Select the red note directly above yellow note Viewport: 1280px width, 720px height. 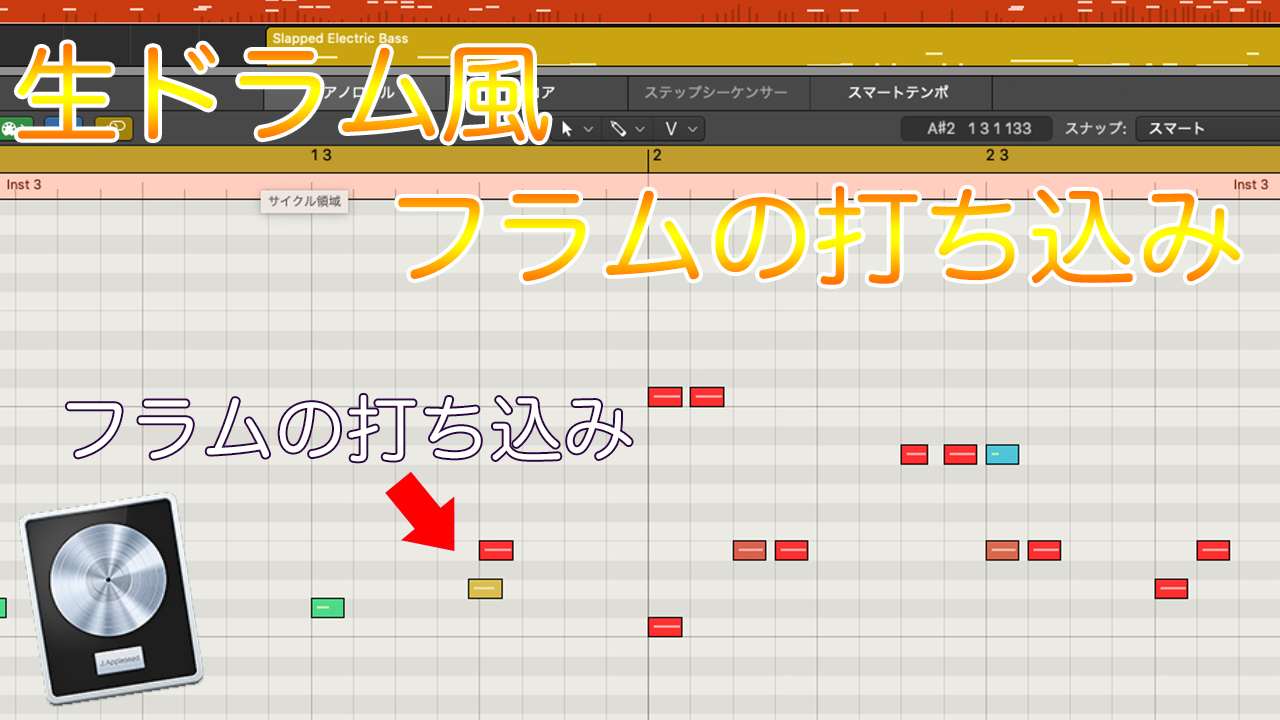[496, 550]
